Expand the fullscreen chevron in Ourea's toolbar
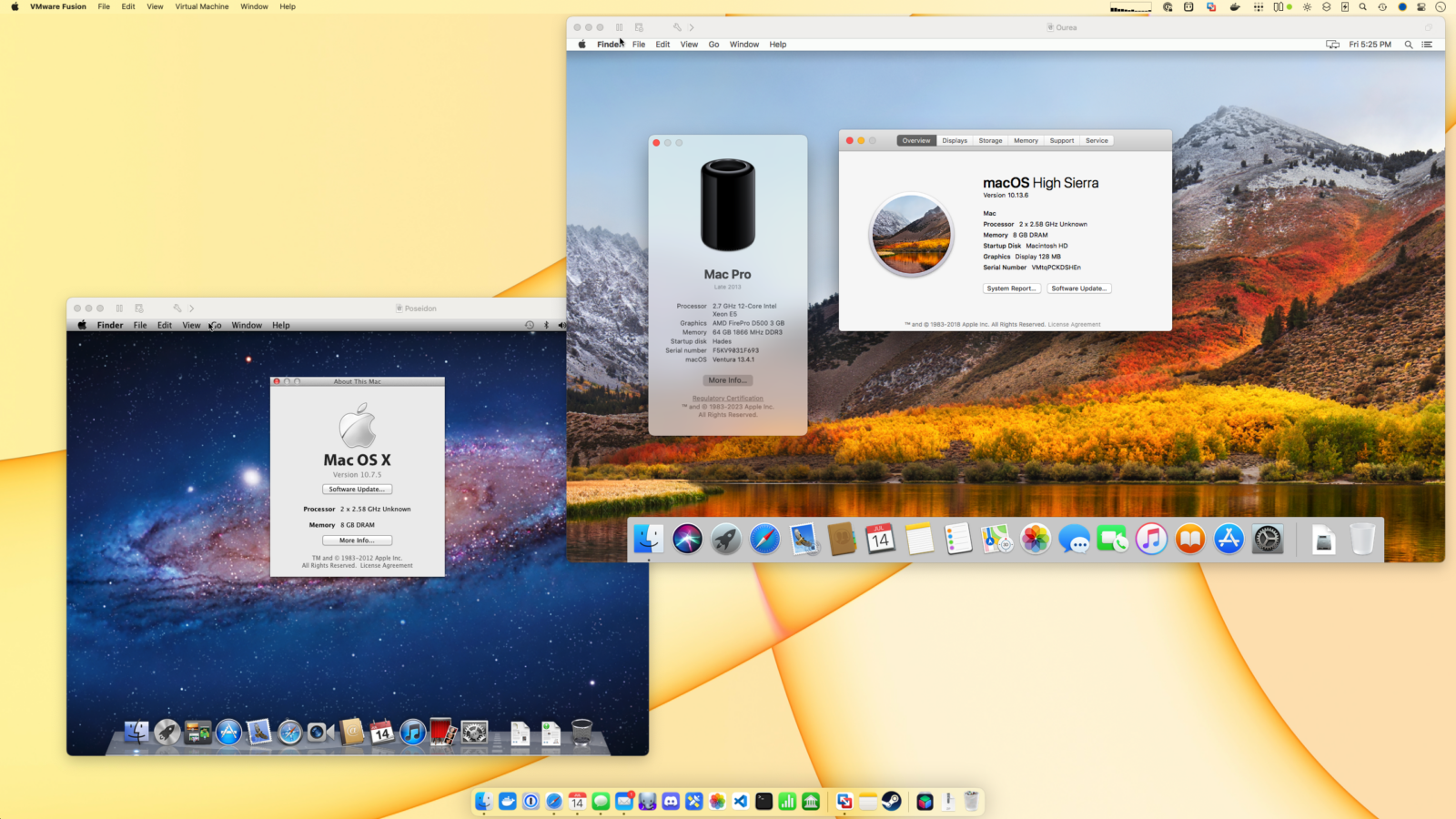This screenshot has width=1456, height=819. (x=692, y=27)
